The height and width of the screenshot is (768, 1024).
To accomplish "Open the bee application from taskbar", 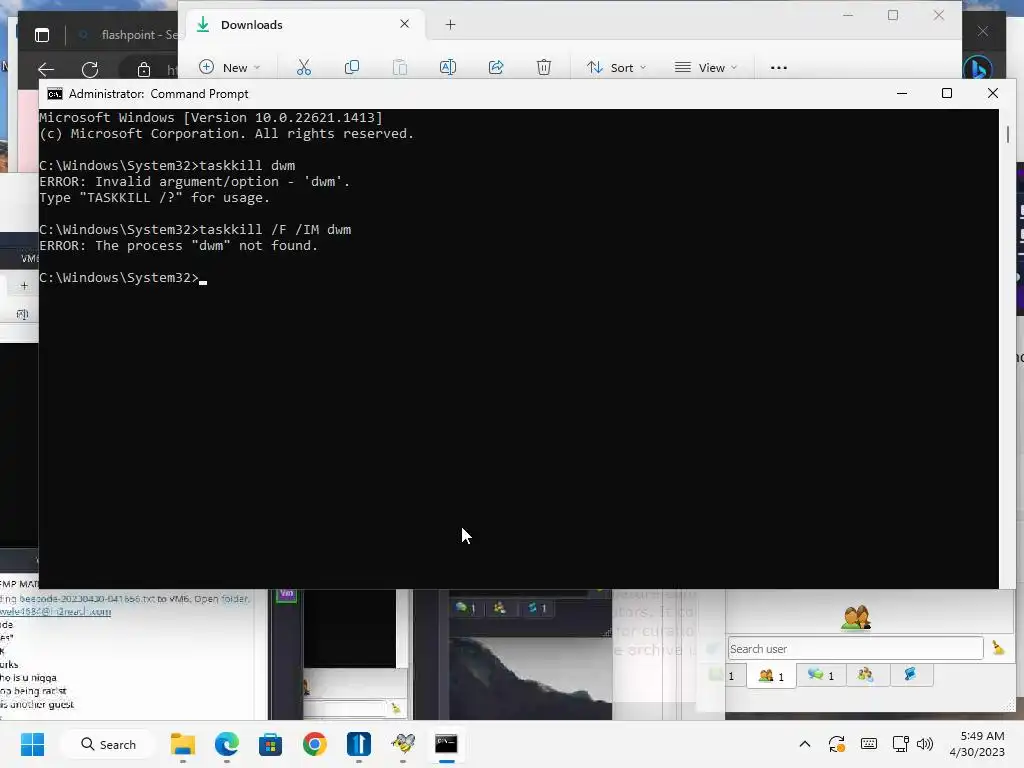I will click(403, 744).
